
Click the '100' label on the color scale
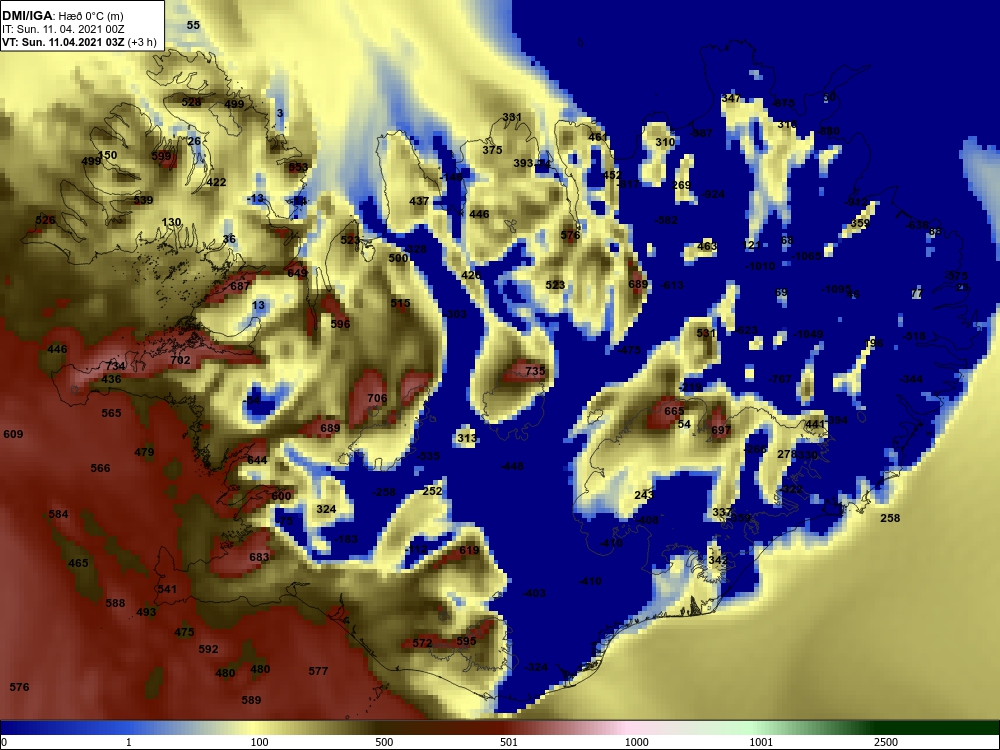click(259, 742)
